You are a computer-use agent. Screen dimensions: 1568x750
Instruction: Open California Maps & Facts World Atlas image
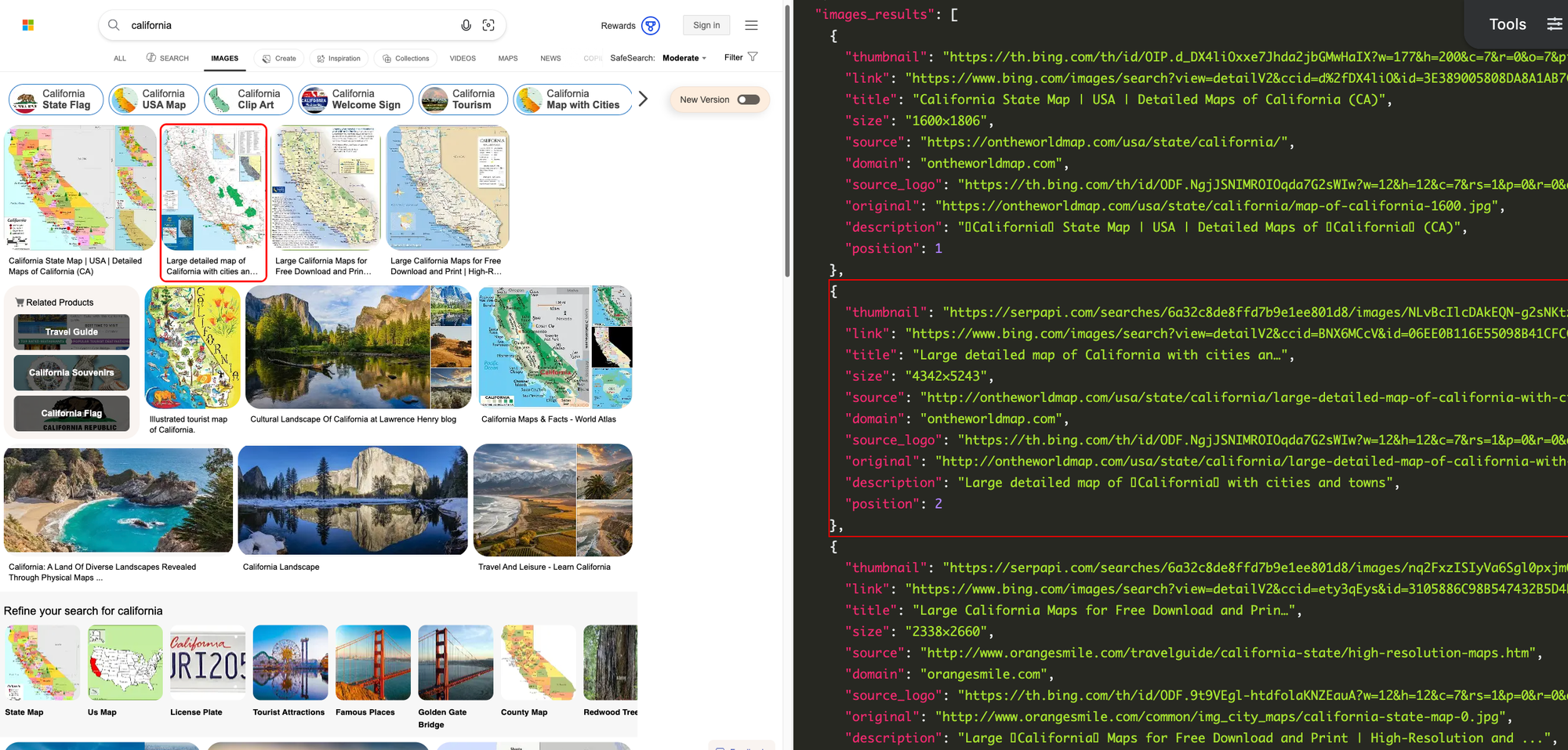pos(555,347)
